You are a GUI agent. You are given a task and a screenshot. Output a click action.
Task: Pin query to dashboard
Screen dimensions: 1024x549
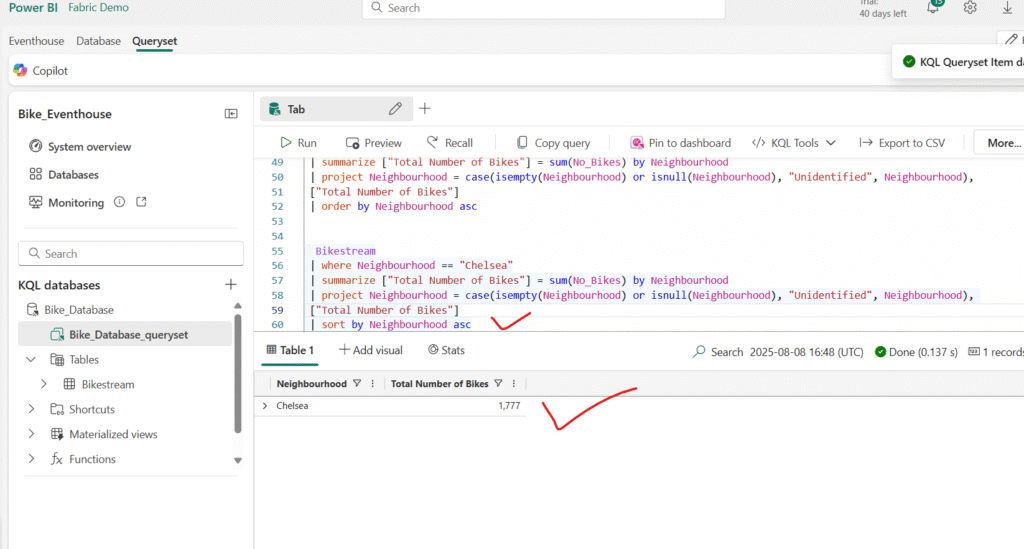click(x=680, y=142)
